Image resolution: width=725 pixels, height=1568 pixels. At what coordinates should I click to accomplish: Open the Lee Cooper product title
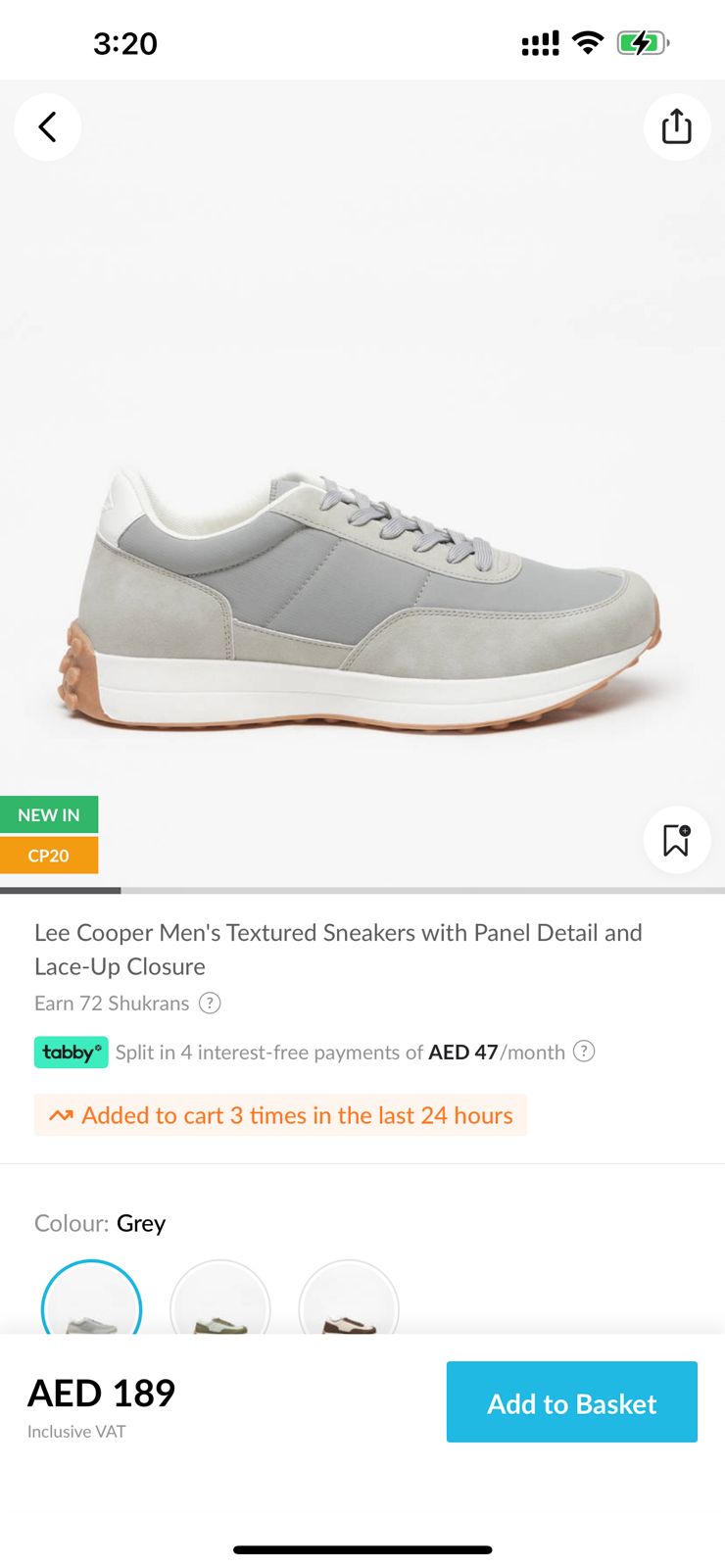(x=338, y=949)
